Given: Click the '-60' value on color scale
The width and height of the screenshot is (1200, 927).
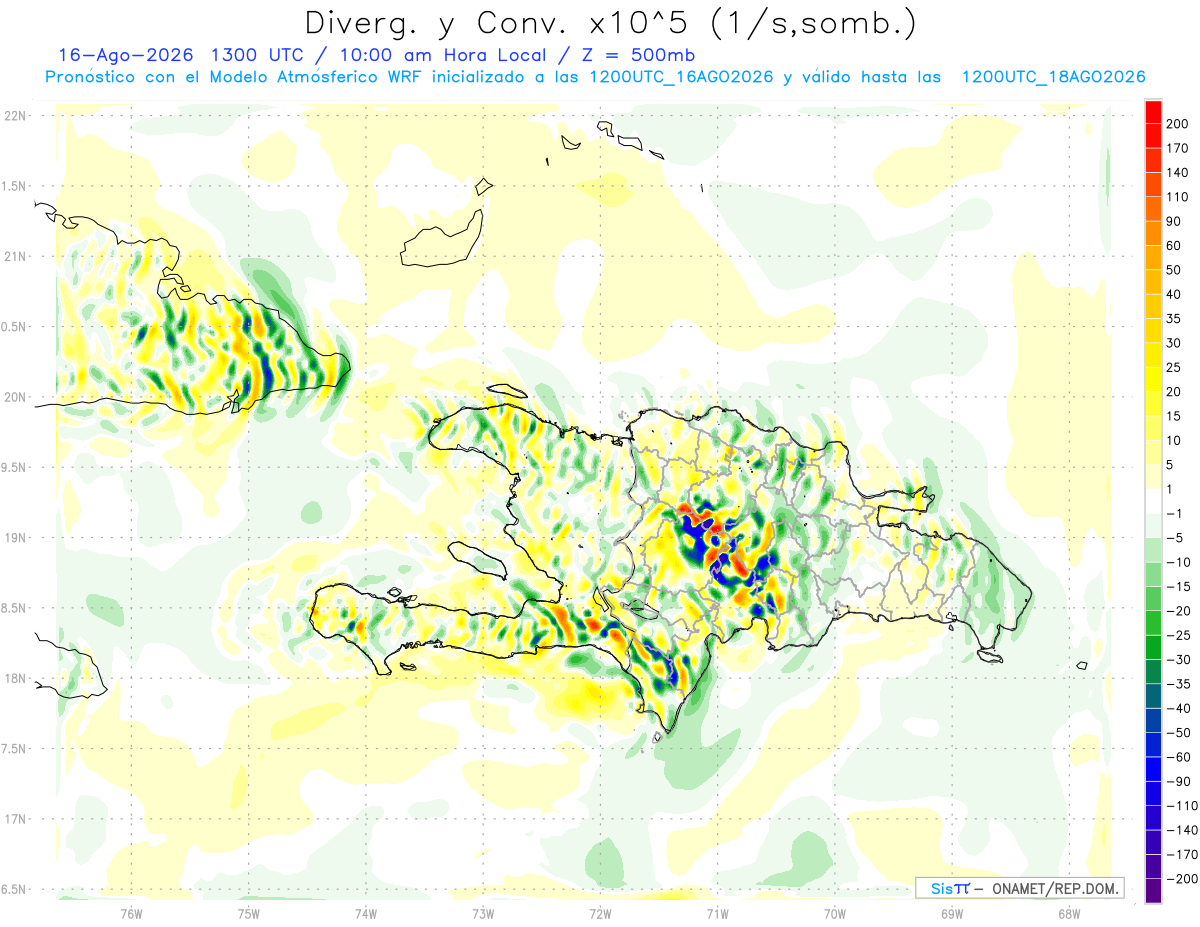Looking at the screenshot, I should click(x=1177, y=757).
